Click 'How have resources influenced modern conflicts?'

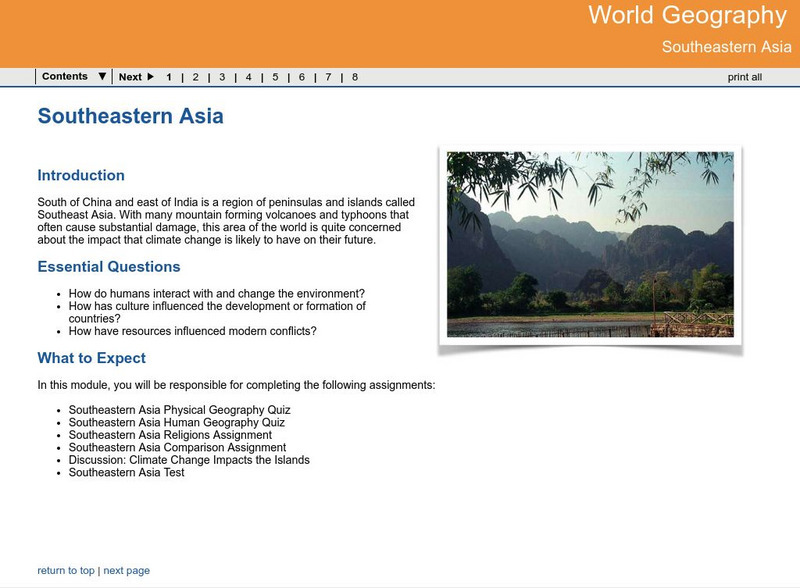pos(192,331)
